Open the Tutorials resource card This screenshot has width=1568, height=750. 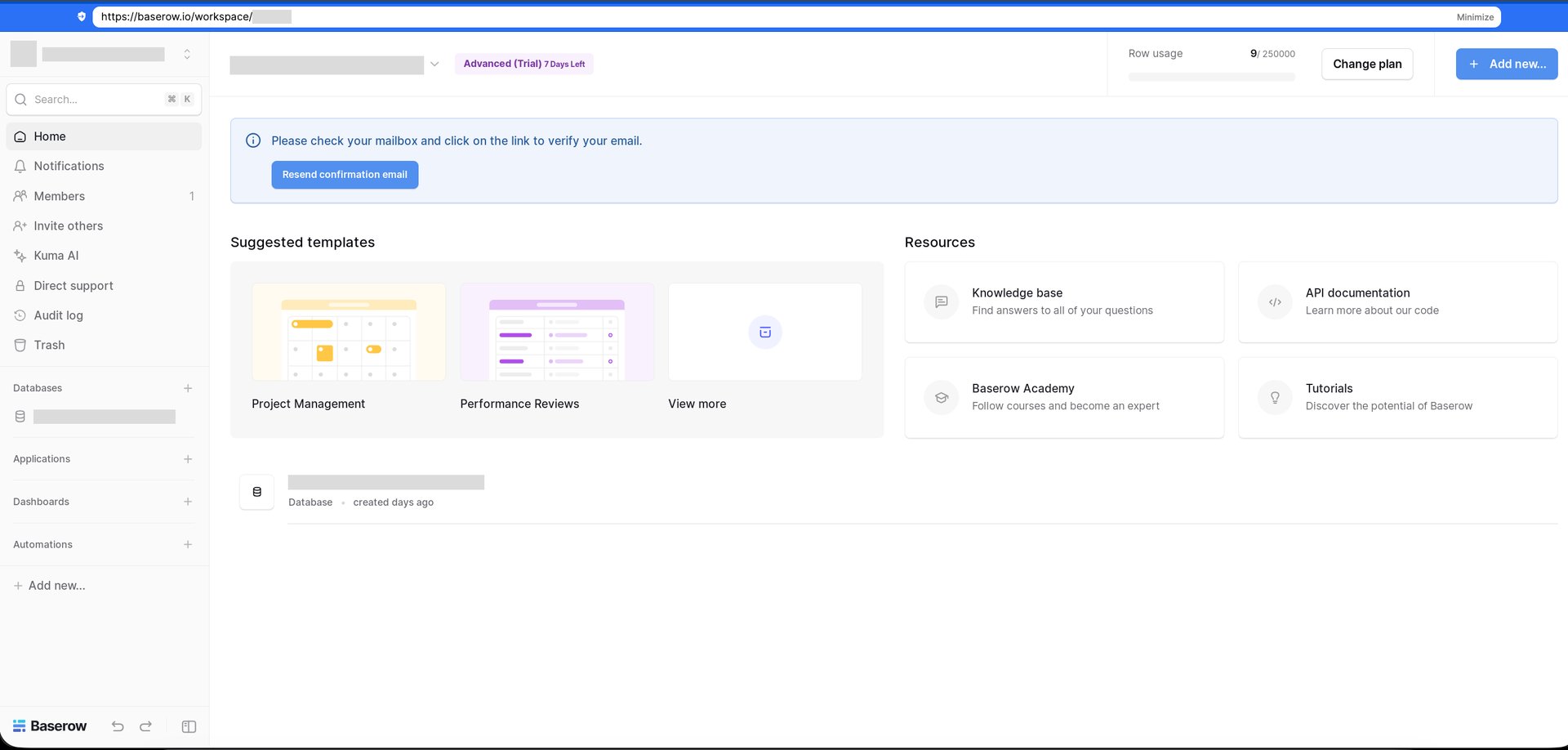tap(1398, 398)
